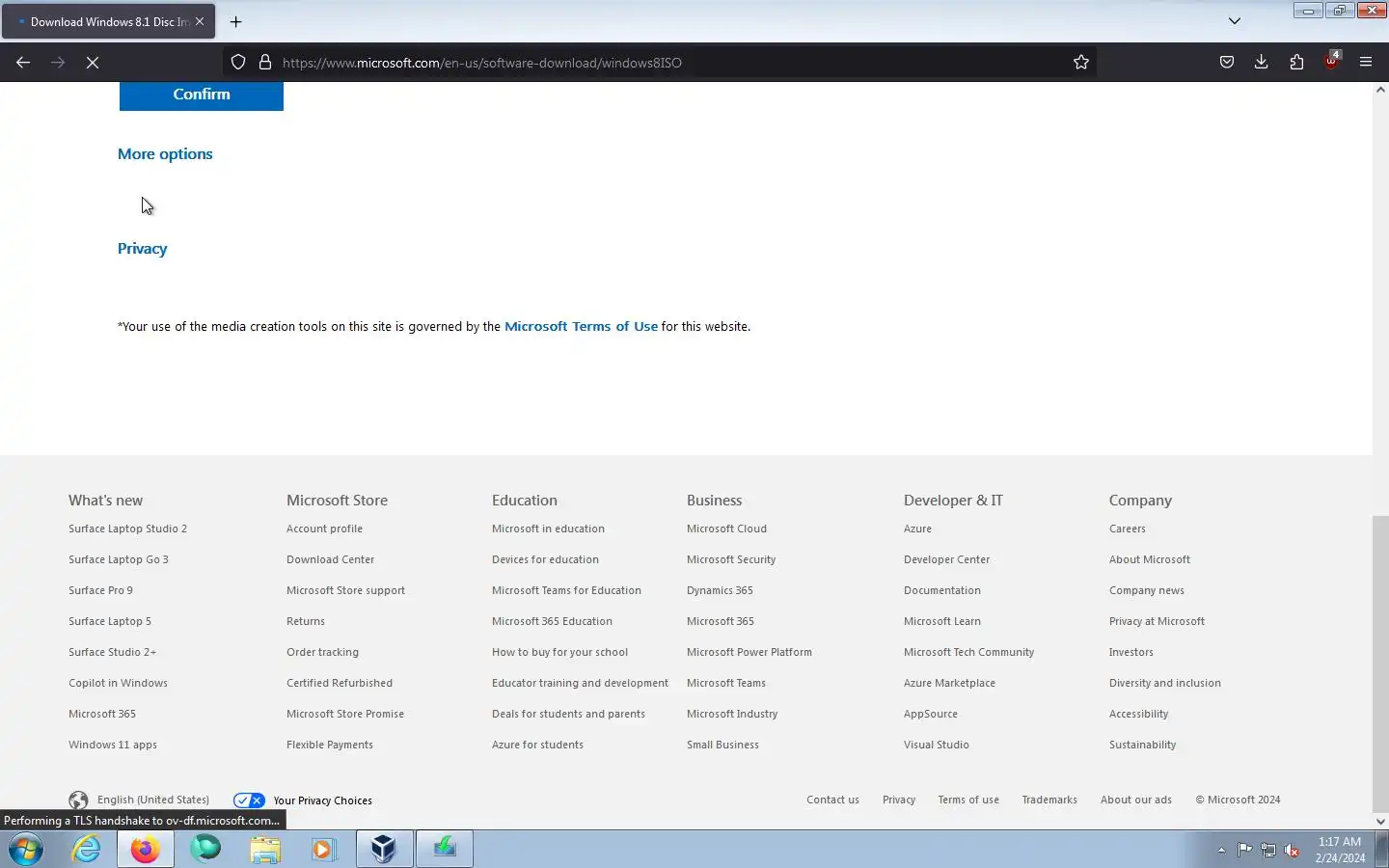Viewport: 1389px width, 868px height.
Task: Open Visual Studio footer link
Action: [936, 745]
